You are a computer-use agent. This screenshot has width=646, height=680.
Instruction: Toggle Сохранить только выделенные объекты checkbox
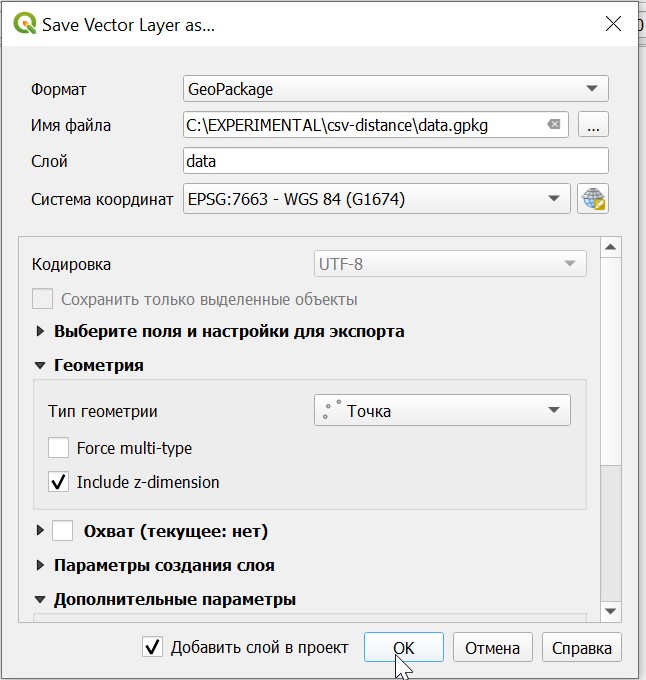(x=42, y=299)
